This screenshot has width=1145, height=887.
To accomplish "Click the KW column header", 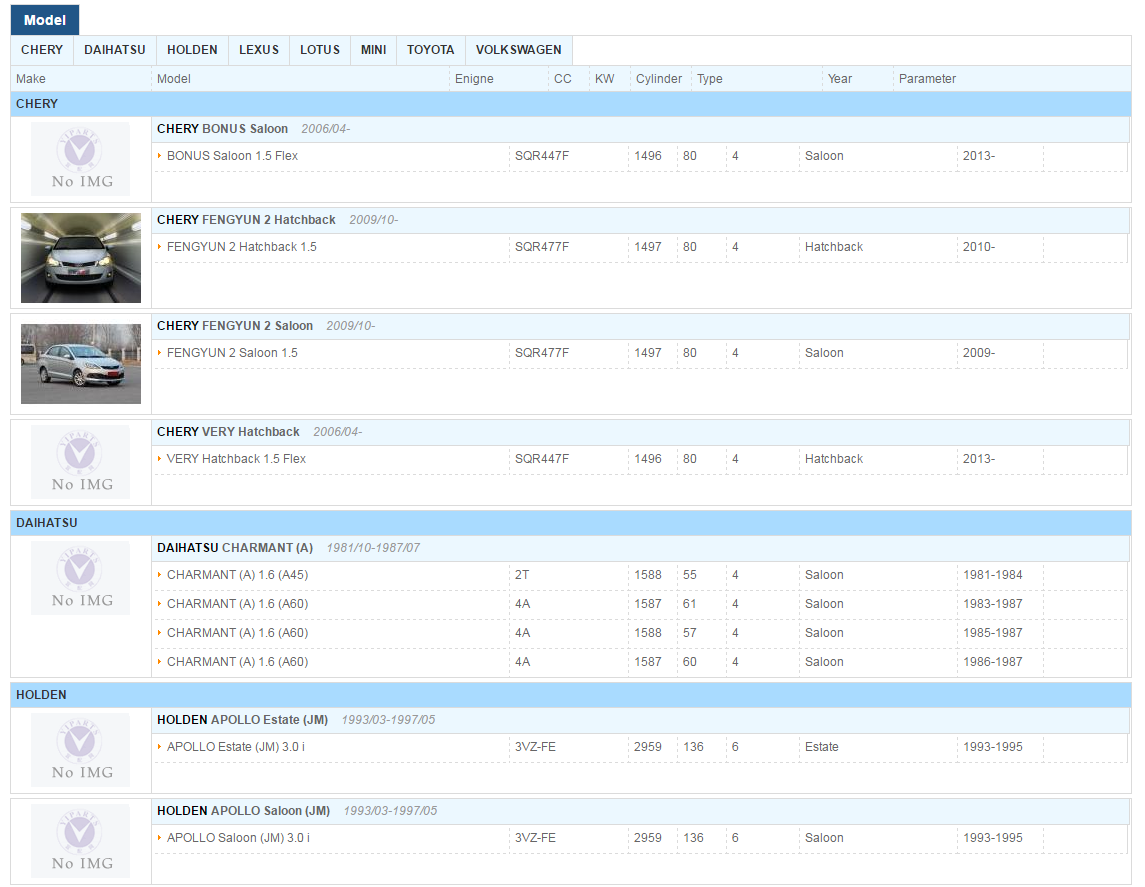I will tap(605, 79).
